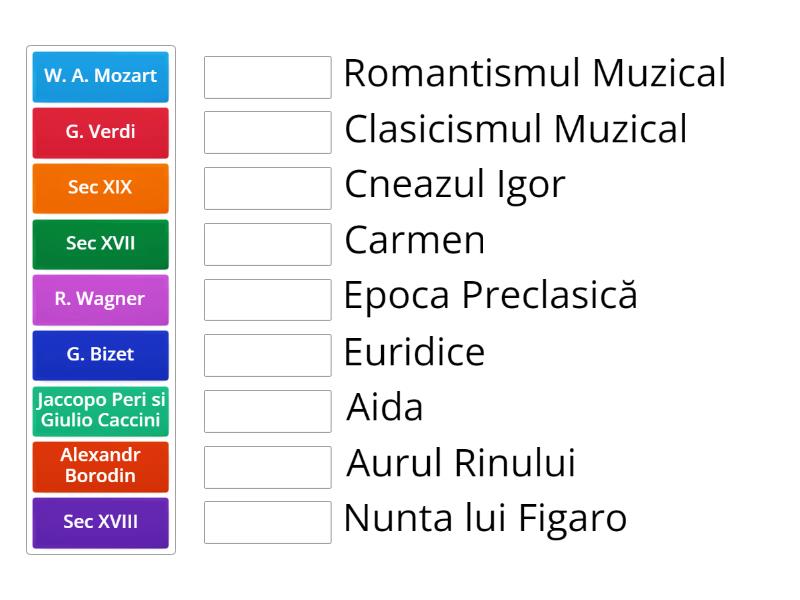This screenshot has height=600, width=800.
Task: Choose the G. Bizet tile
Action: (x=100, y=355)
